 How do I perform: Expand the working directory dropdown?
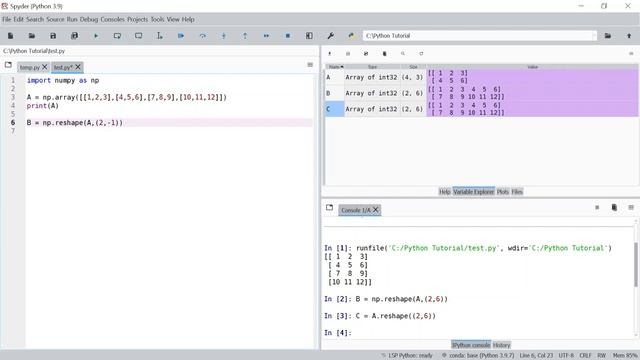point(594,36)
